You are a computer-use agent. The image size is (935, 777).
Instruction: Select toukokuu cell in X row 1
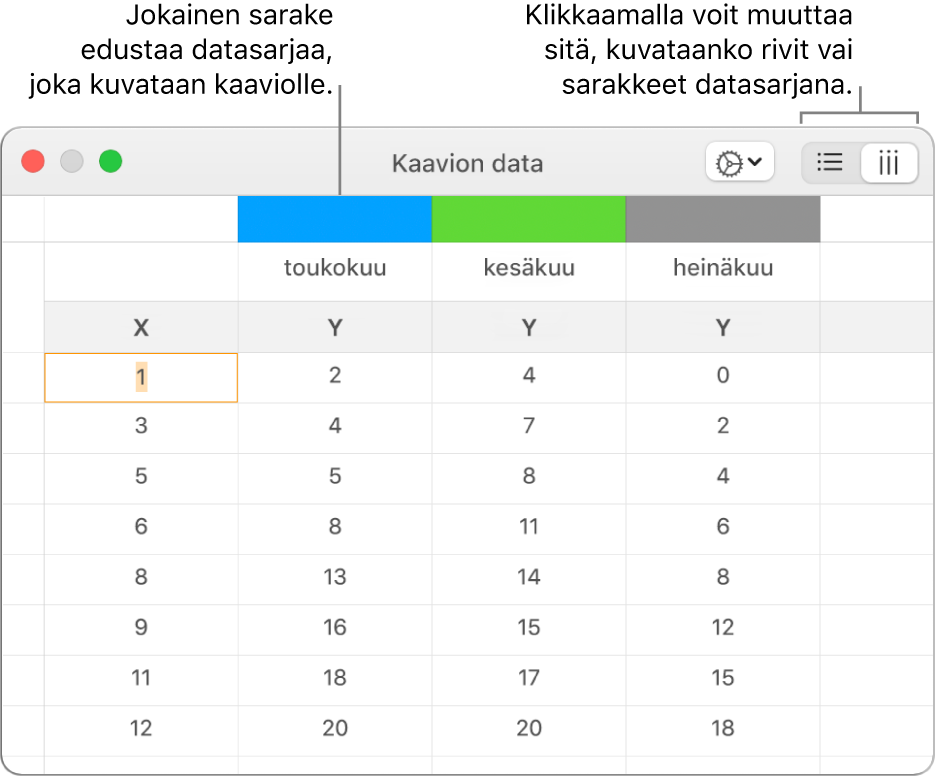[335, 377]
